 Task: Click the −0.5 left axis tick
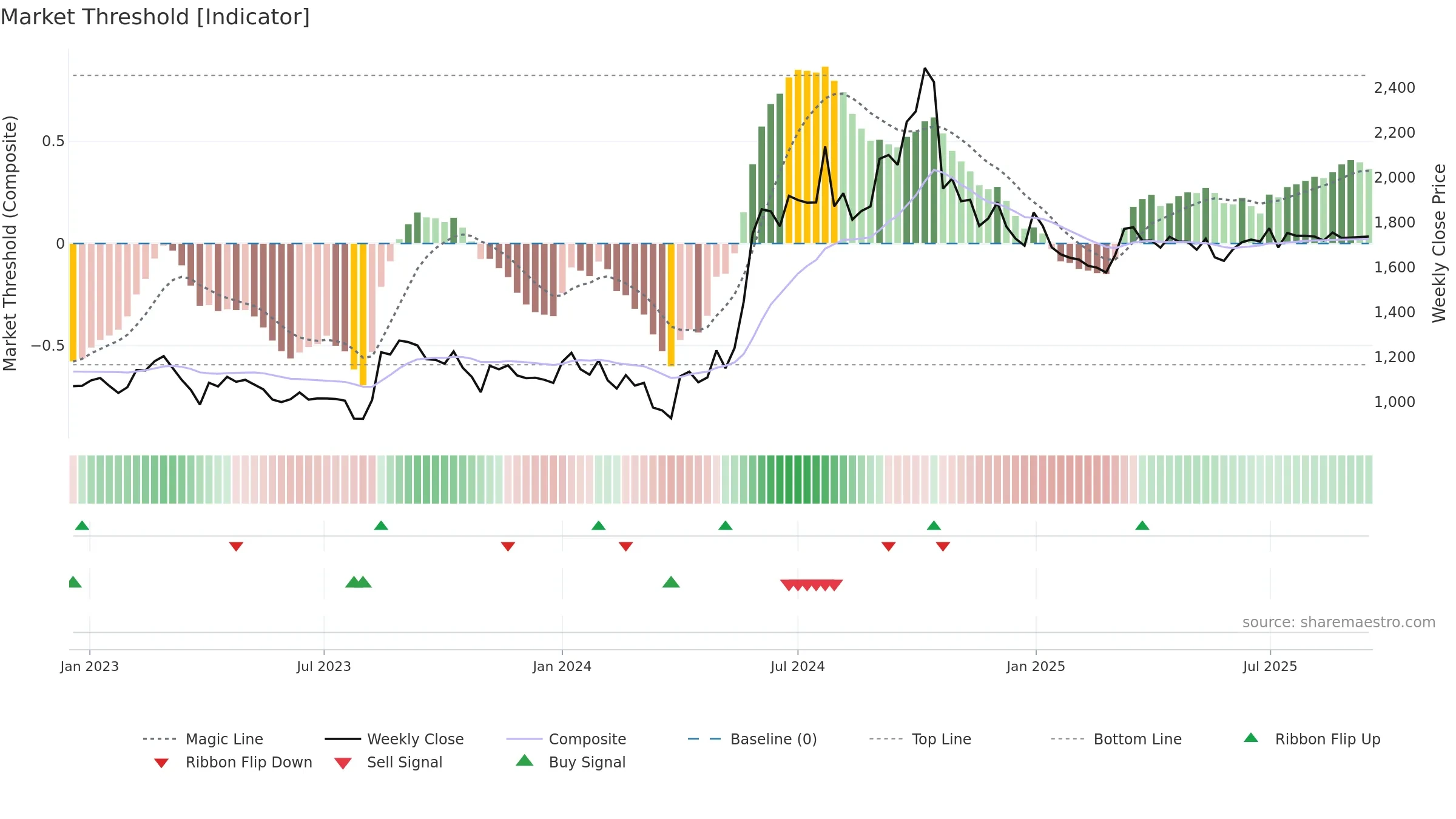point(48,346)
